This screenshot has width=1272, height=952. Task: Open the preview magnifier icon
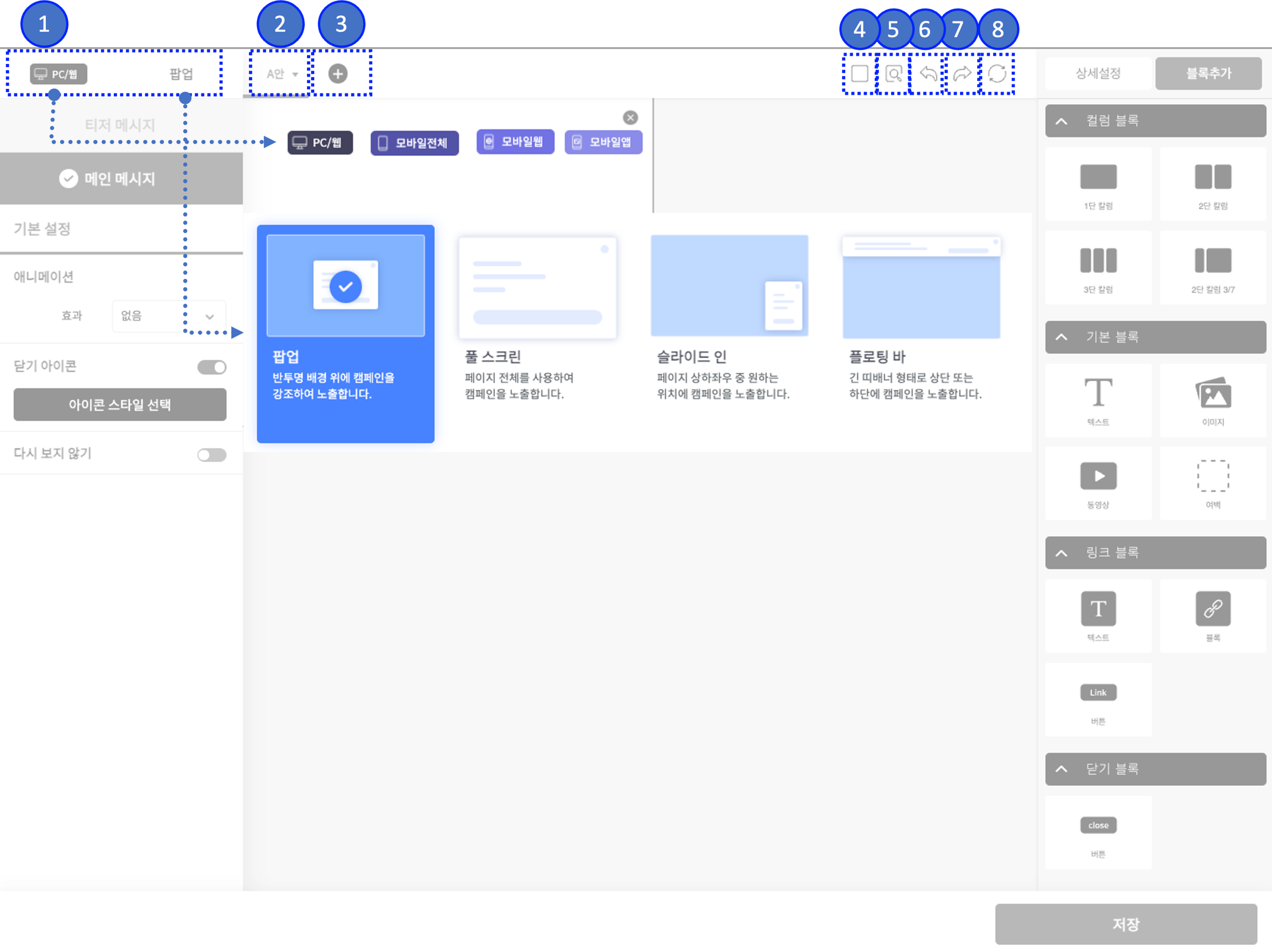[894, 73]
